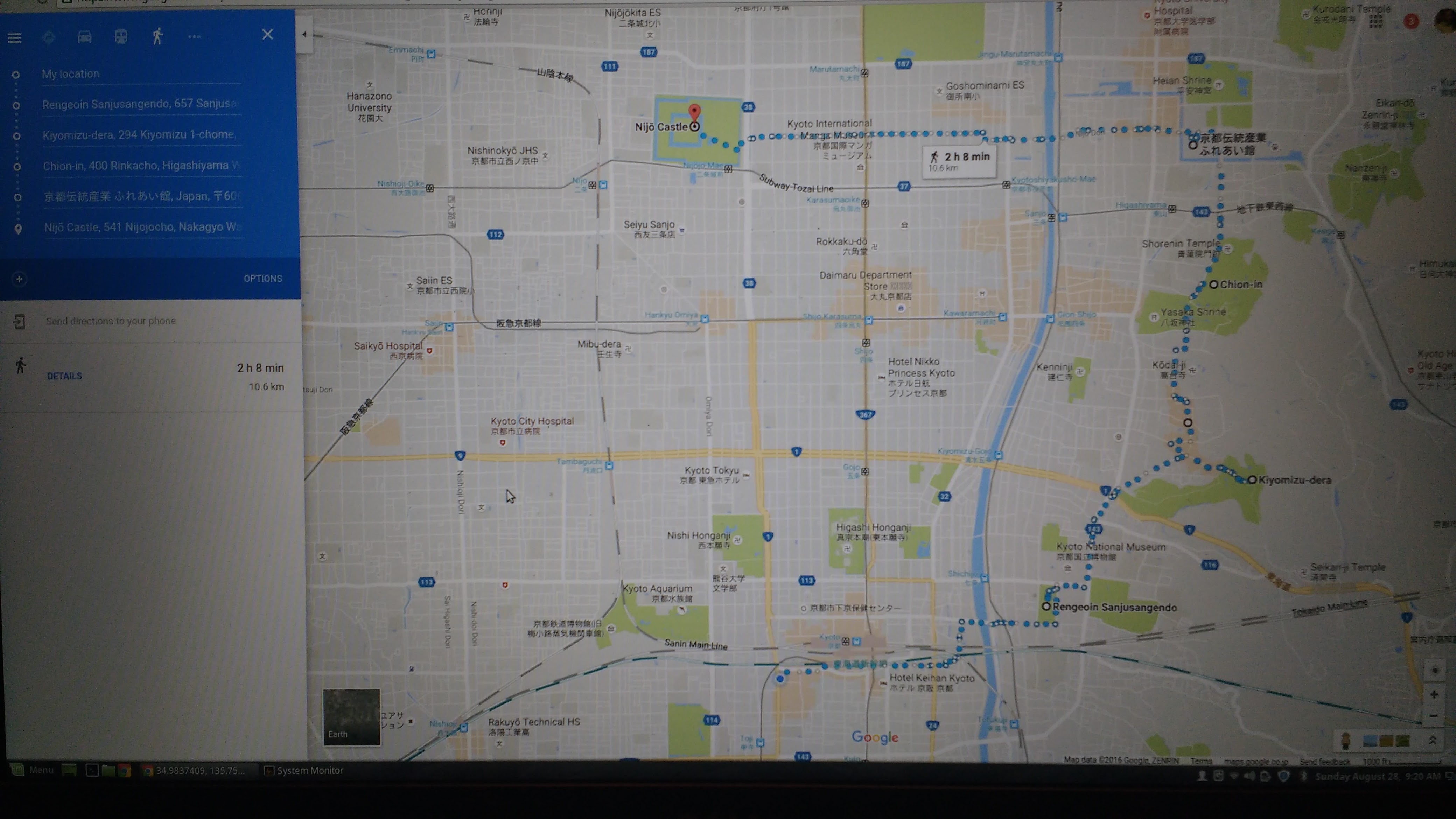
Task: Collapse the directions side panel
Action: pyautogui.click(x=304, y=35)
